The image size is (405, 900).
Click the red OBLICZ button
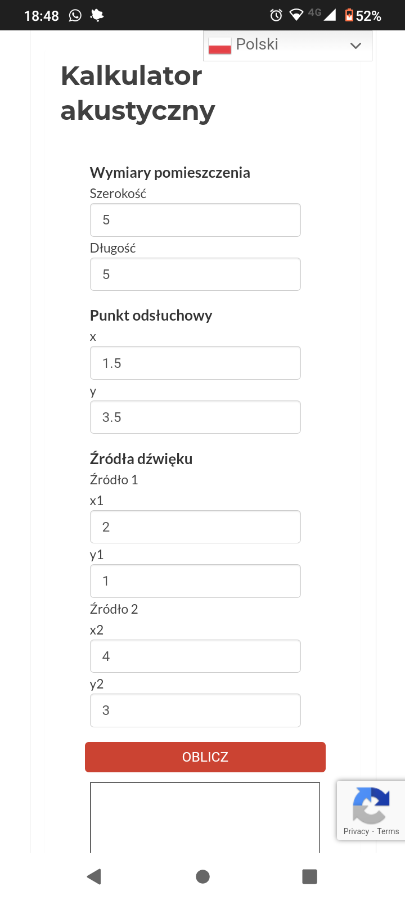click(x=205, y=757)
